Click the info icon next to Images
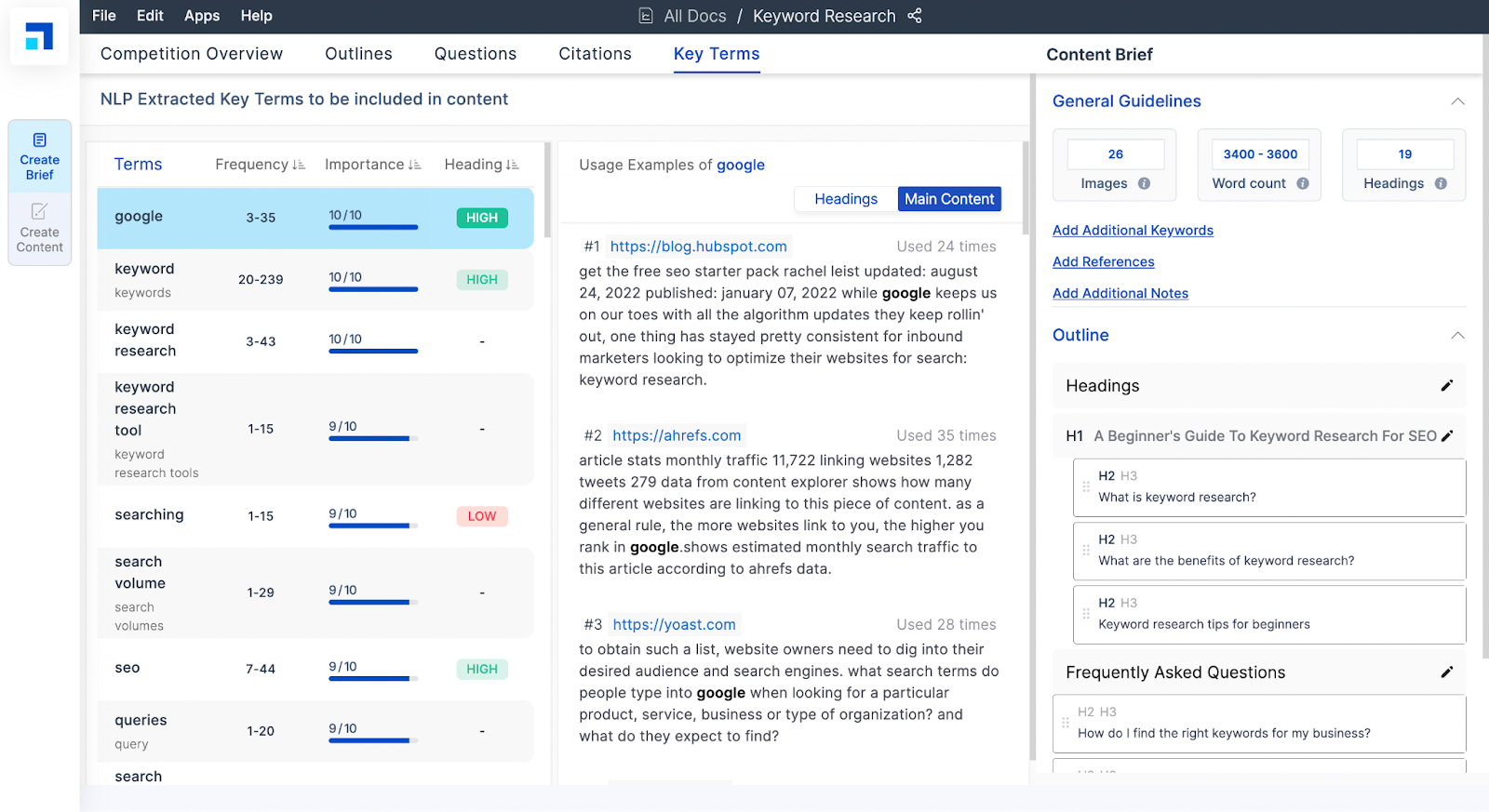Image resolution: width=1489 pixels, height=812 pixels. pos(1144,184)
